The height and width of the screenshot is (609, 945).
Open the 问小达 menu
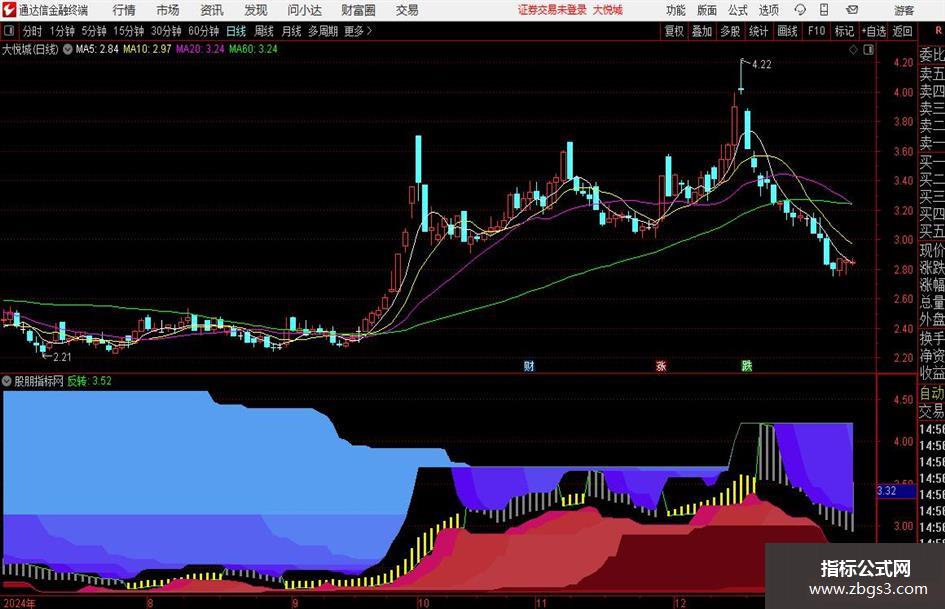304,10
